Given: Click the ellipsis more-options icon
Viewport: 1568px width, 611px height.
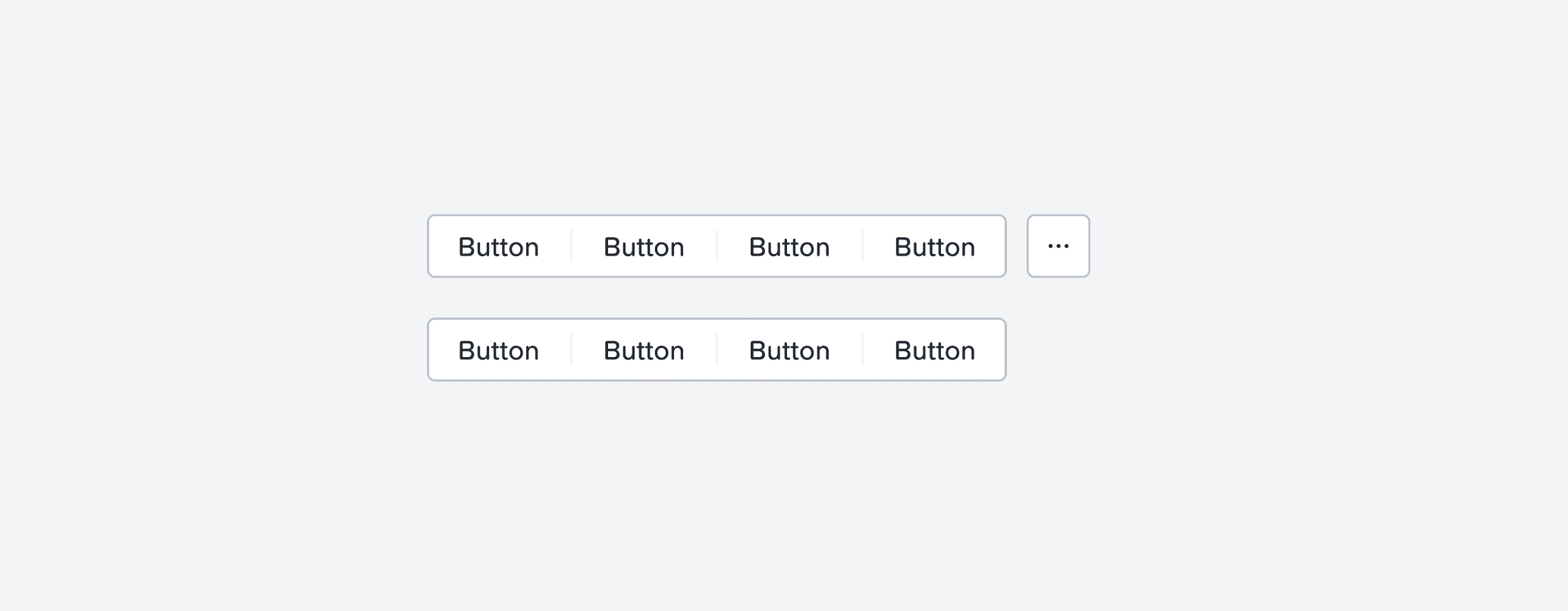Looking at the screenshot, I should (x=1058, y=246).
